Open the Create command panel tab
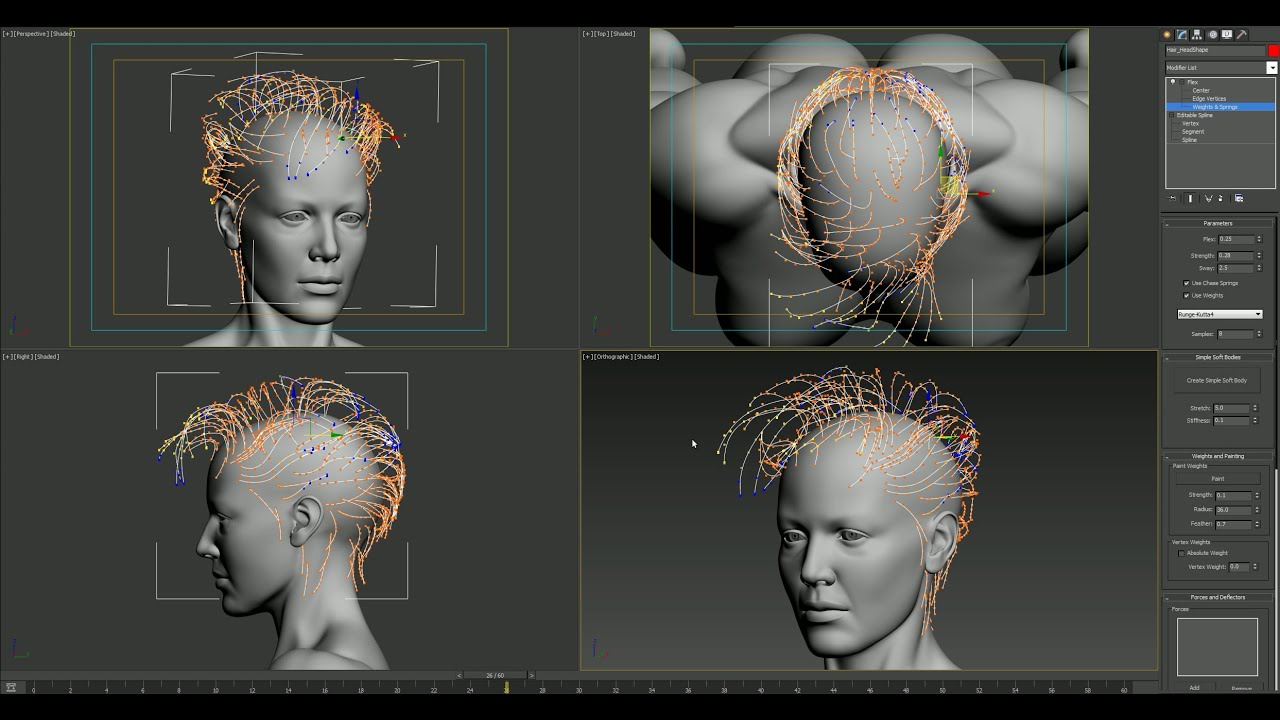Viewport: 1280px width, 720px height. click(x=1167, y=34)
